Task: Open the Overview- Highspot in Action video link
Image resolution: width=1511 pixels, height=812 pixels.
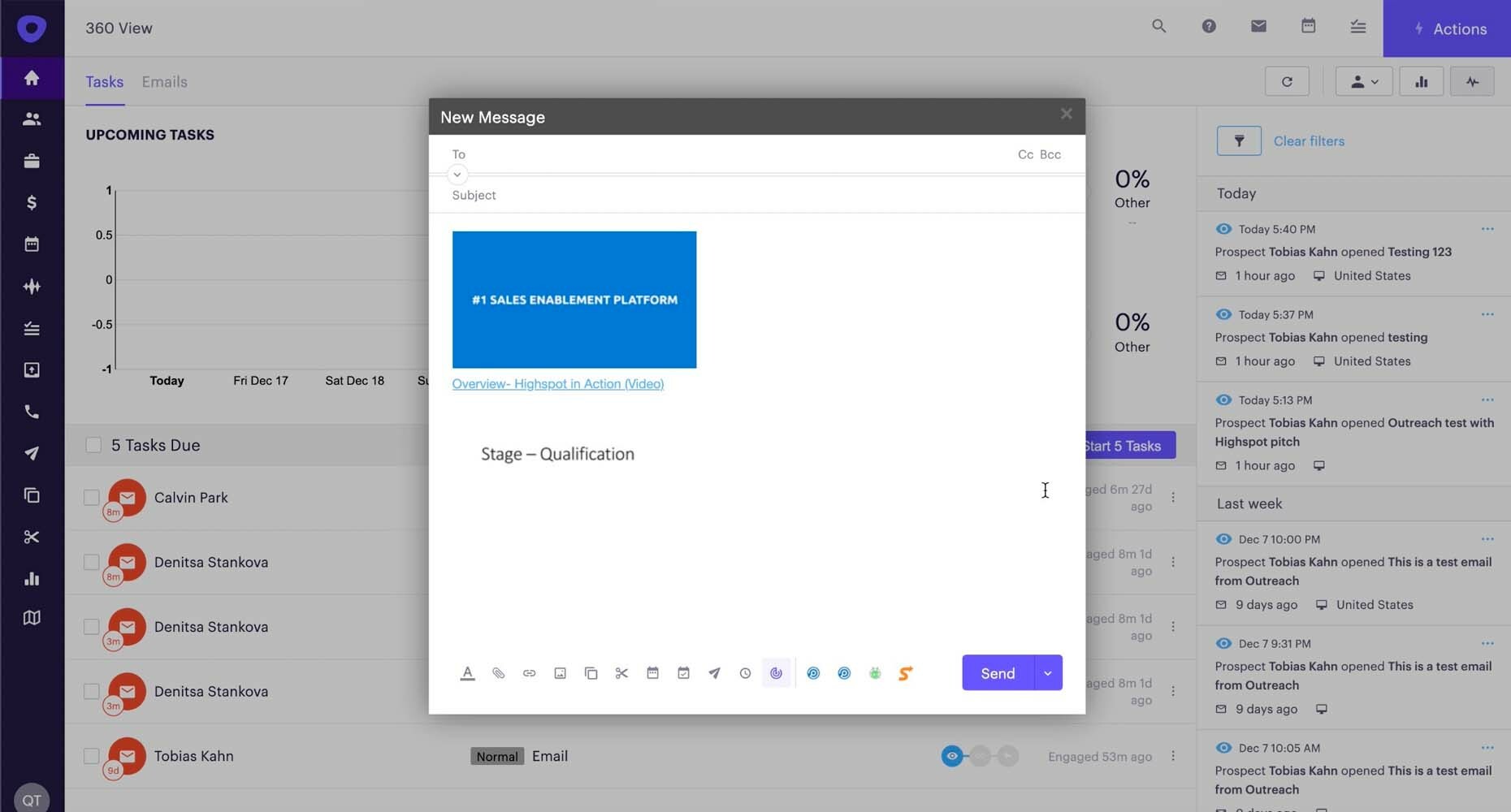Action: 557,383
